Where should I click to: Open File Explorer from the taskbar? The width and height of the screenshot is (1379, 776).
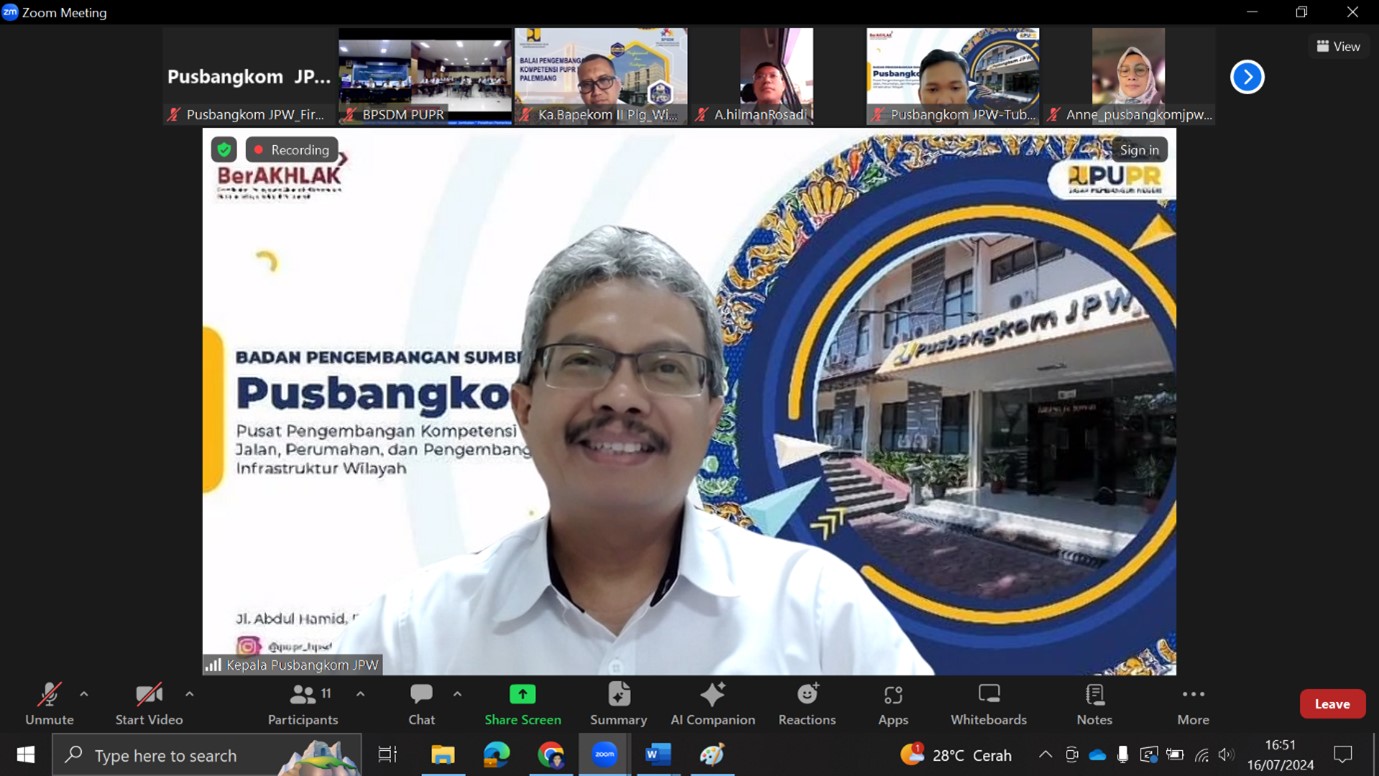(443, 755)
